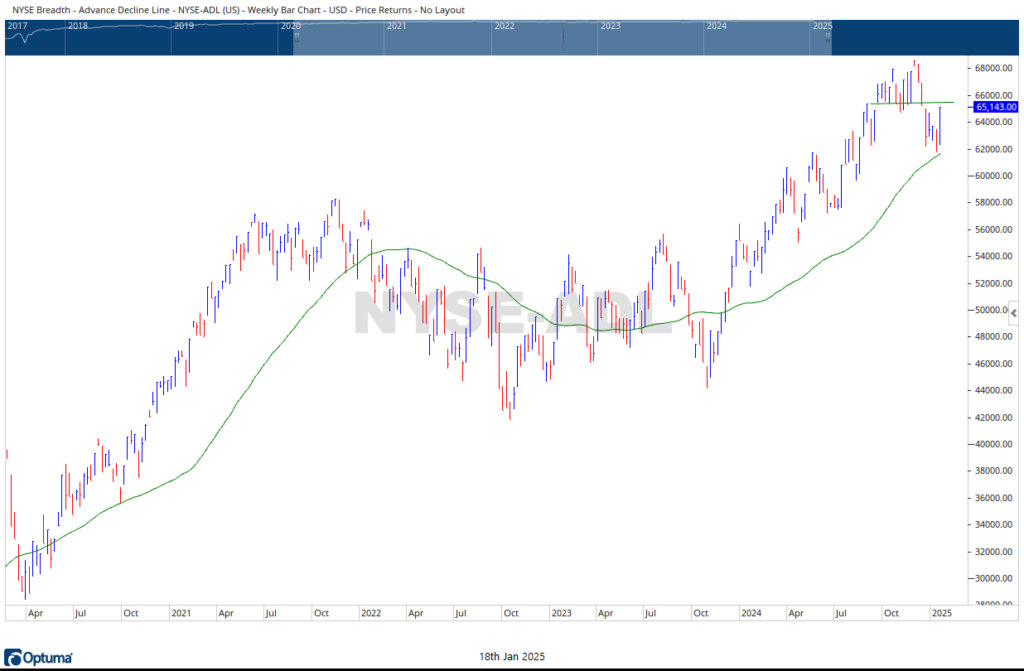This screenshot has width=1024, height=671.
Task: Click the 2024 marker in the overview strip
Action: pyautogui.click(x=716, y=25)
